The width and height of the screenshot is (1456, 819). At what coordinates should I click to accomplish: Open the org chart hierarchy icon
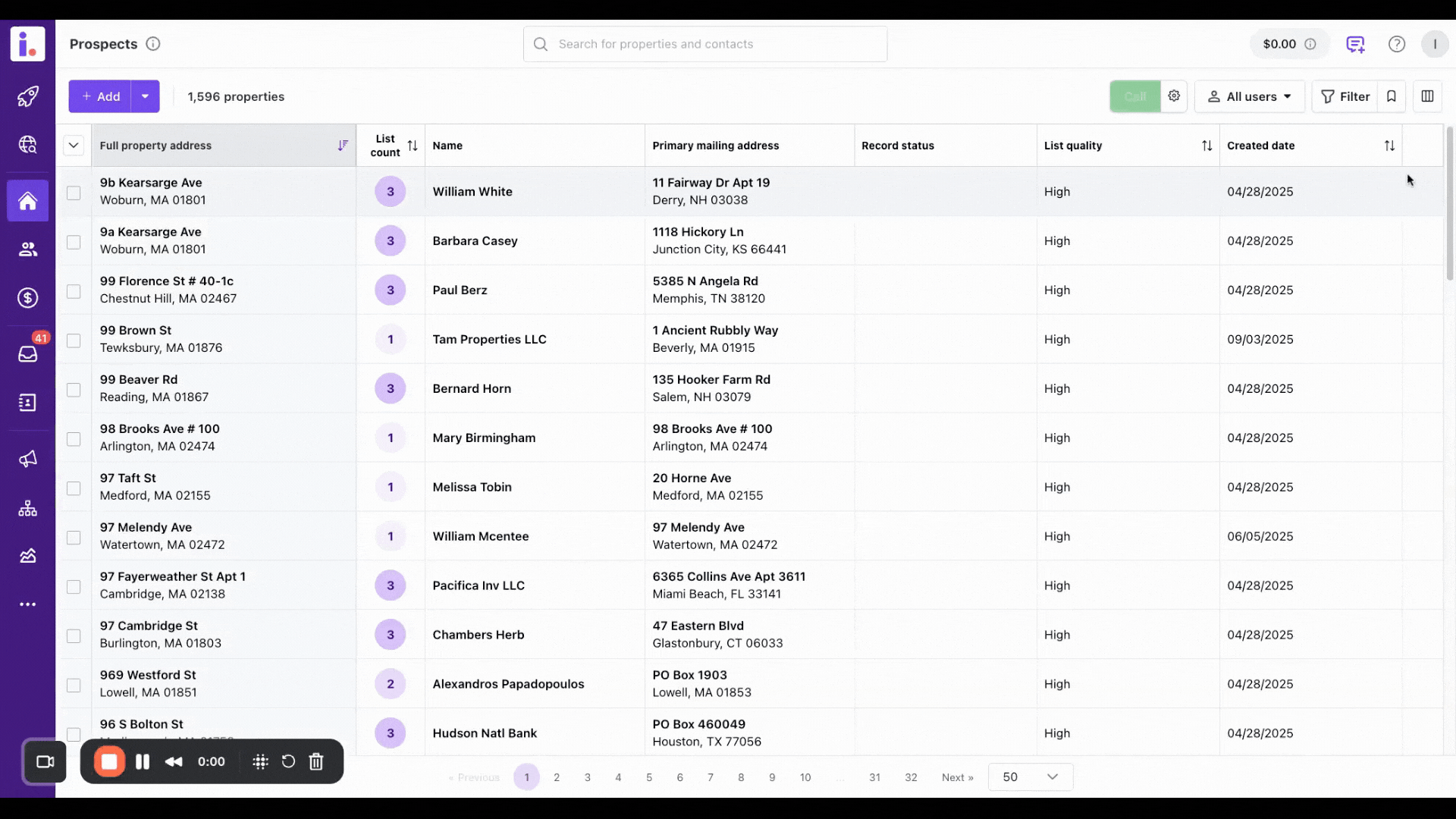pyautogui.click(x=27, y=508)
